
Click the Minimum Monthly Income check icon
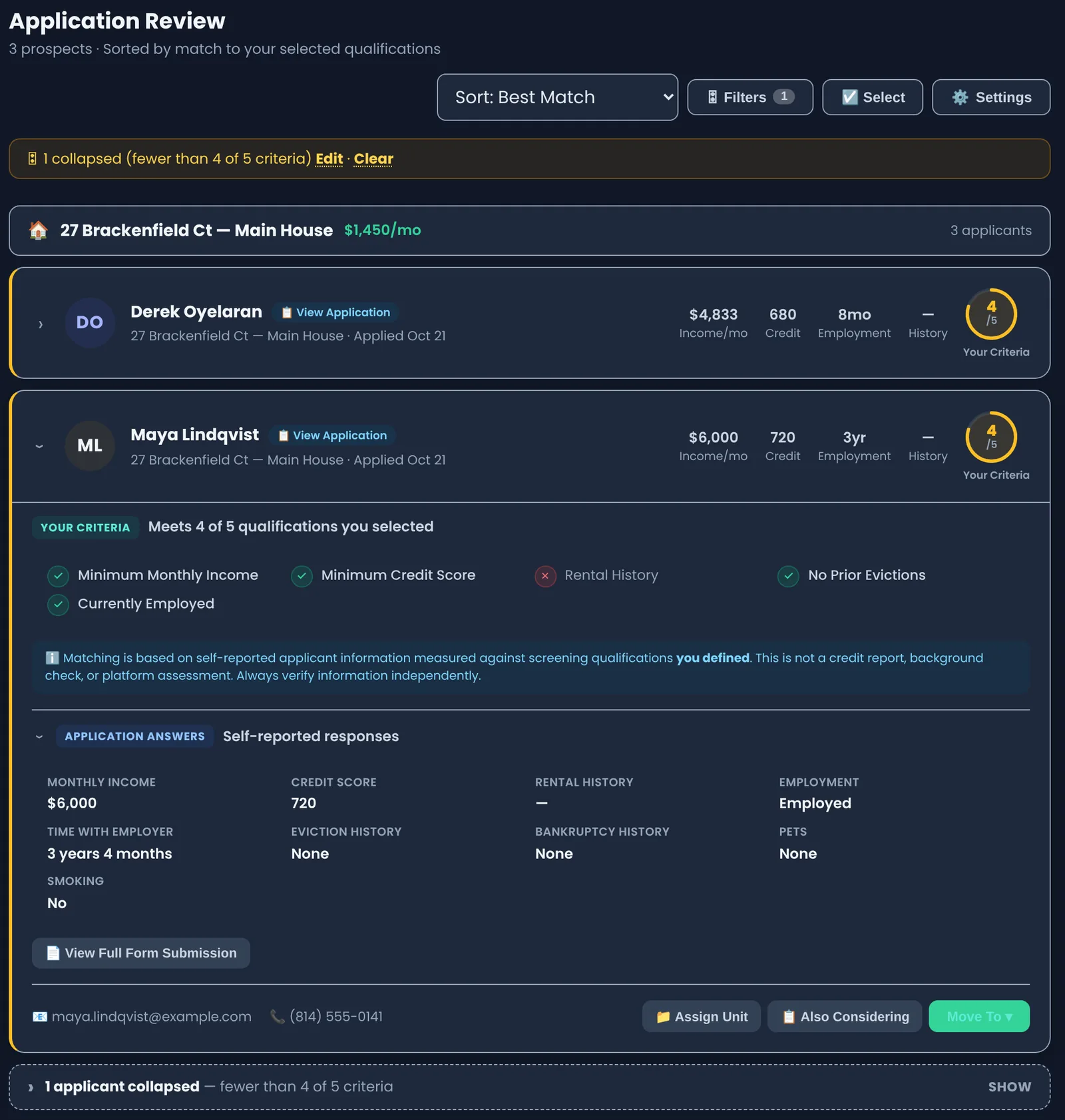tap(58, 575)
